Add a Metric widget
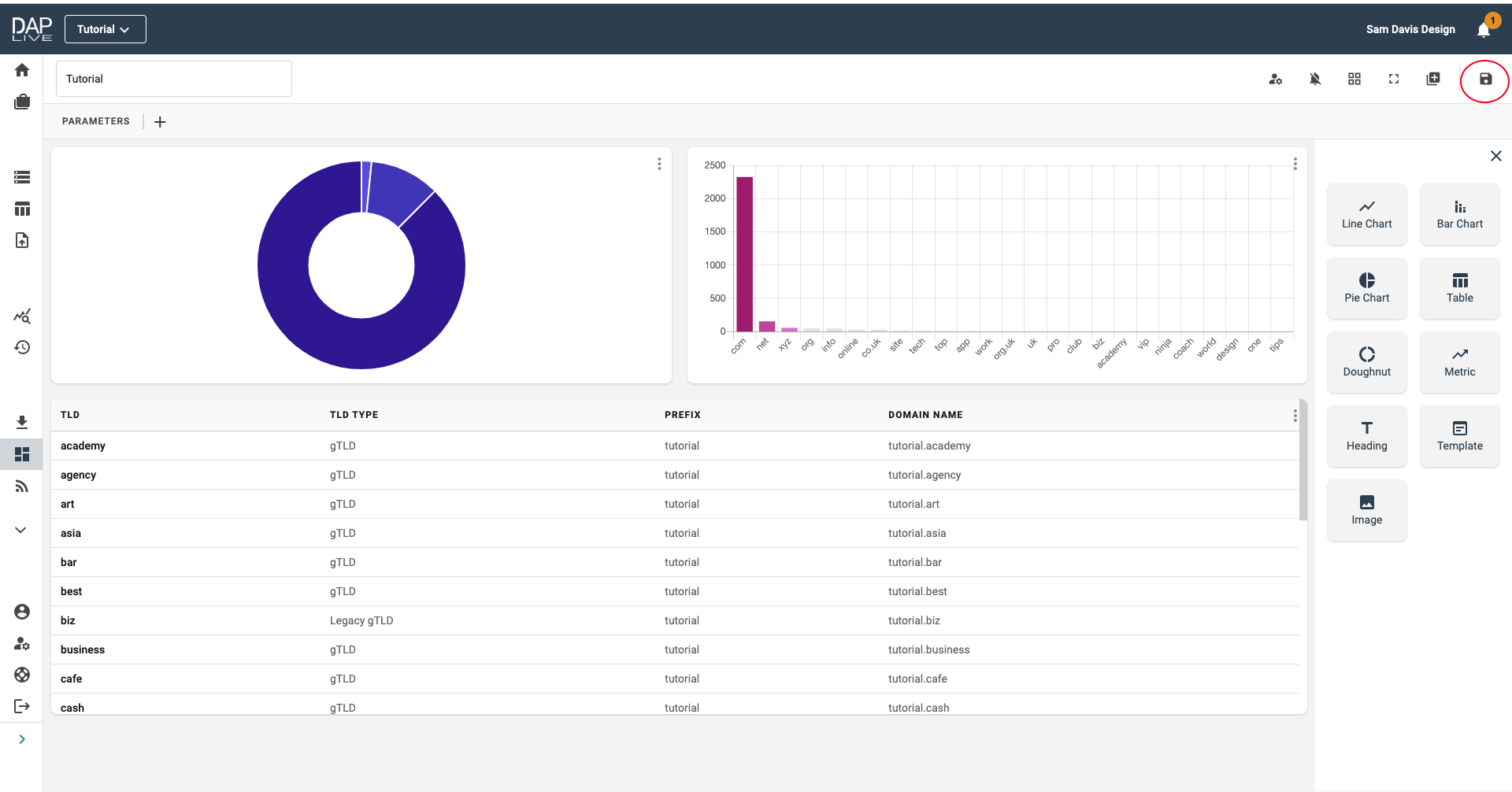This screenshot has width=1512, height=792. coord(1459,362)
